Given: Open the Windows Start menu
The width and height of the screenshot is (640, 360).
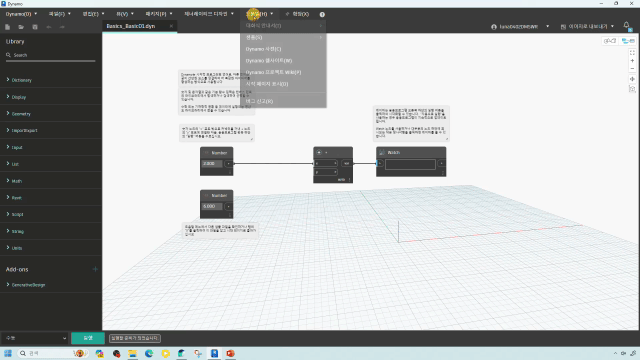Looking at the screenshot, I should [8, 353].
